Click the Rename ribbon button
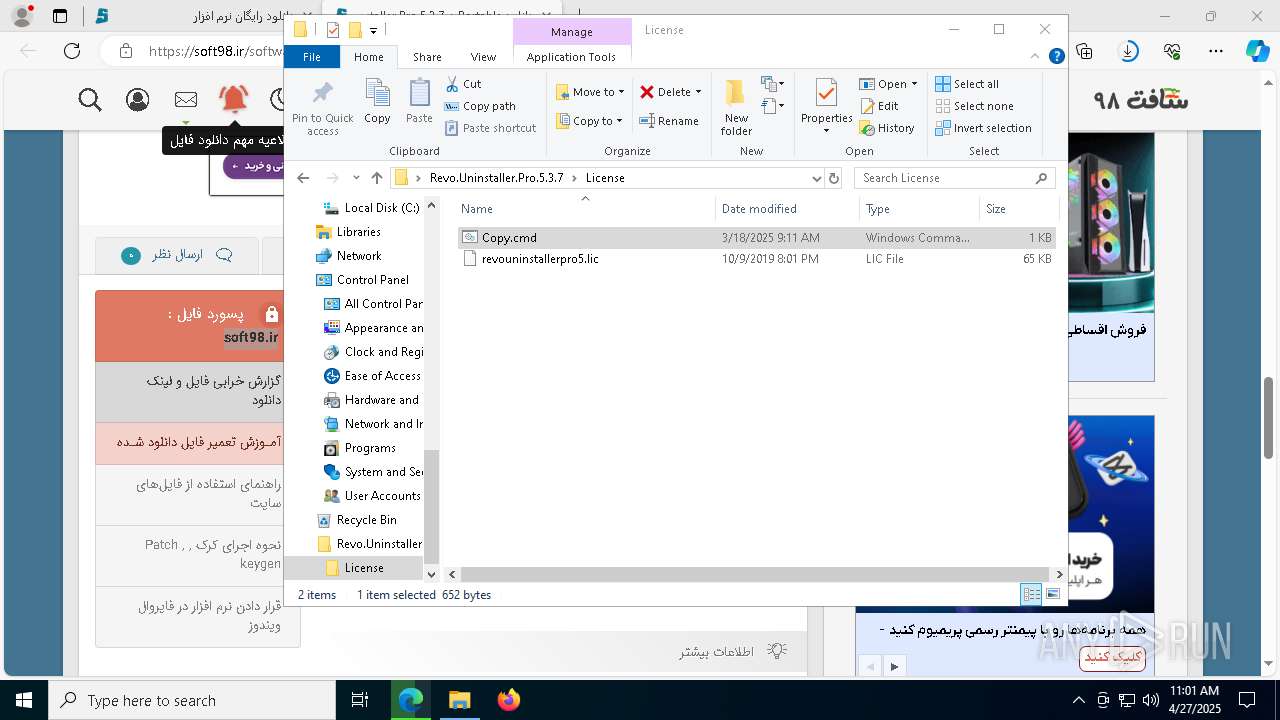Image resolution: width=1280 pixels, height=720 pixels. click(669, 121)
